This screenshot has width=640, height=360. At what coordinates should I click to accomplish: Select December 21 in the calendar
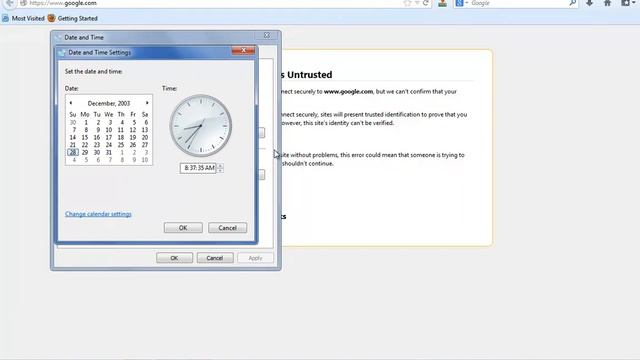[73, 145]
